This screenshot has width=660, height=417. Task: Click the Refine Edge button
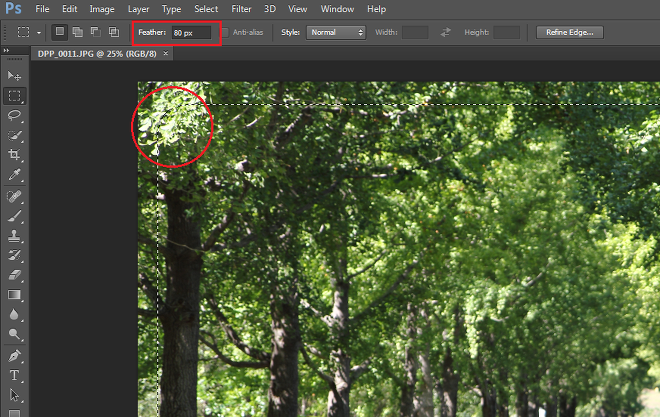tap(570, 32)
